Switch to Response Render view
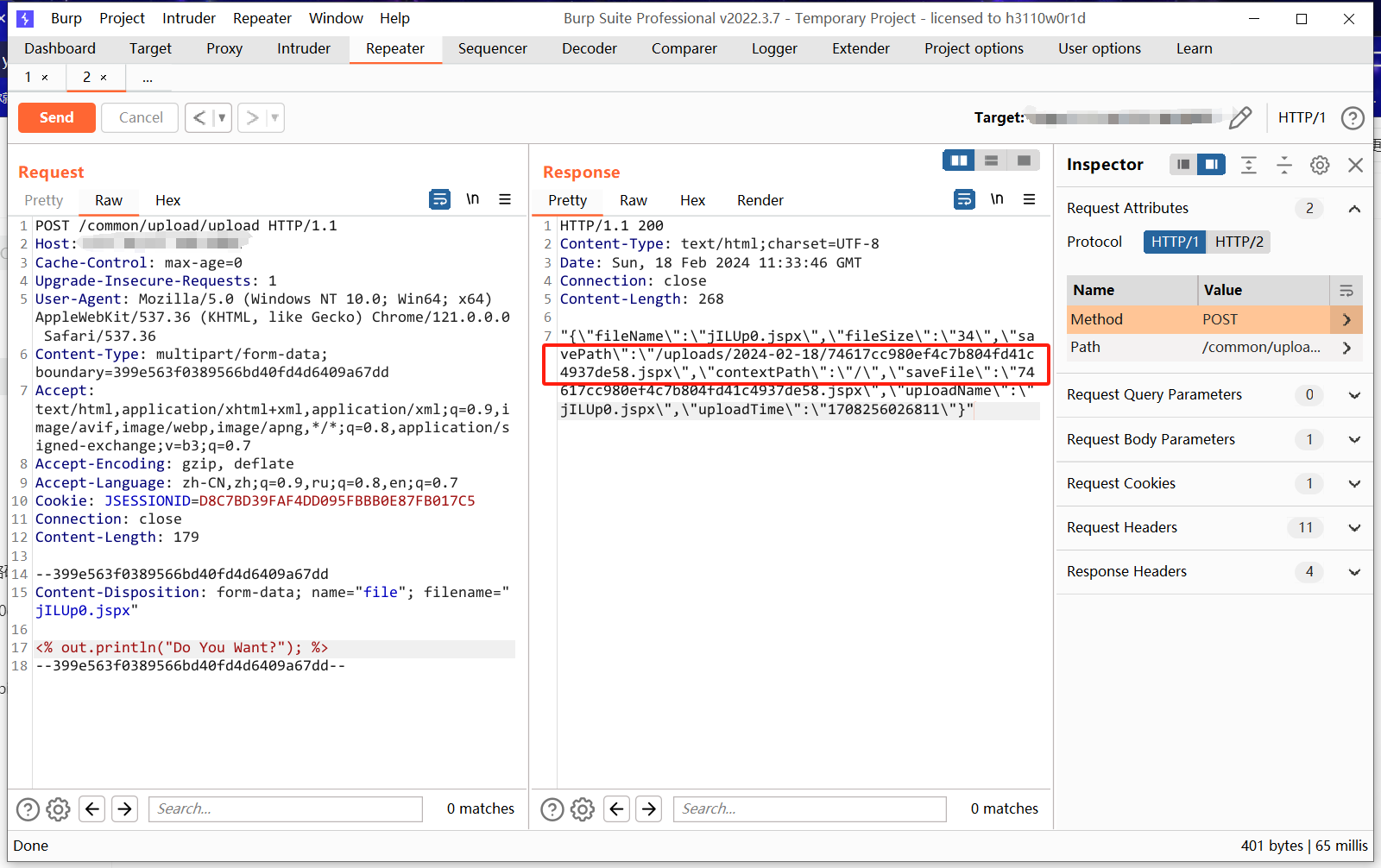Viewport: 1381px width, 868px height. (760, 200)
